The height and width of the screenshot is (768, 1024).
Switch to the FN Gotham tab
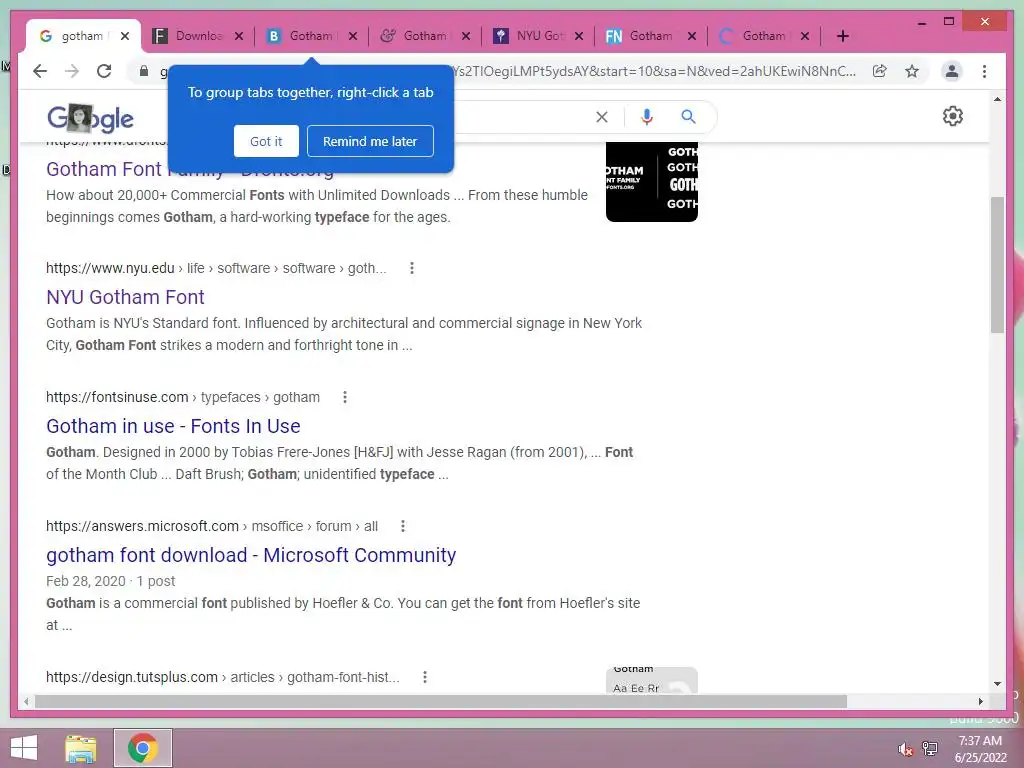648,36
